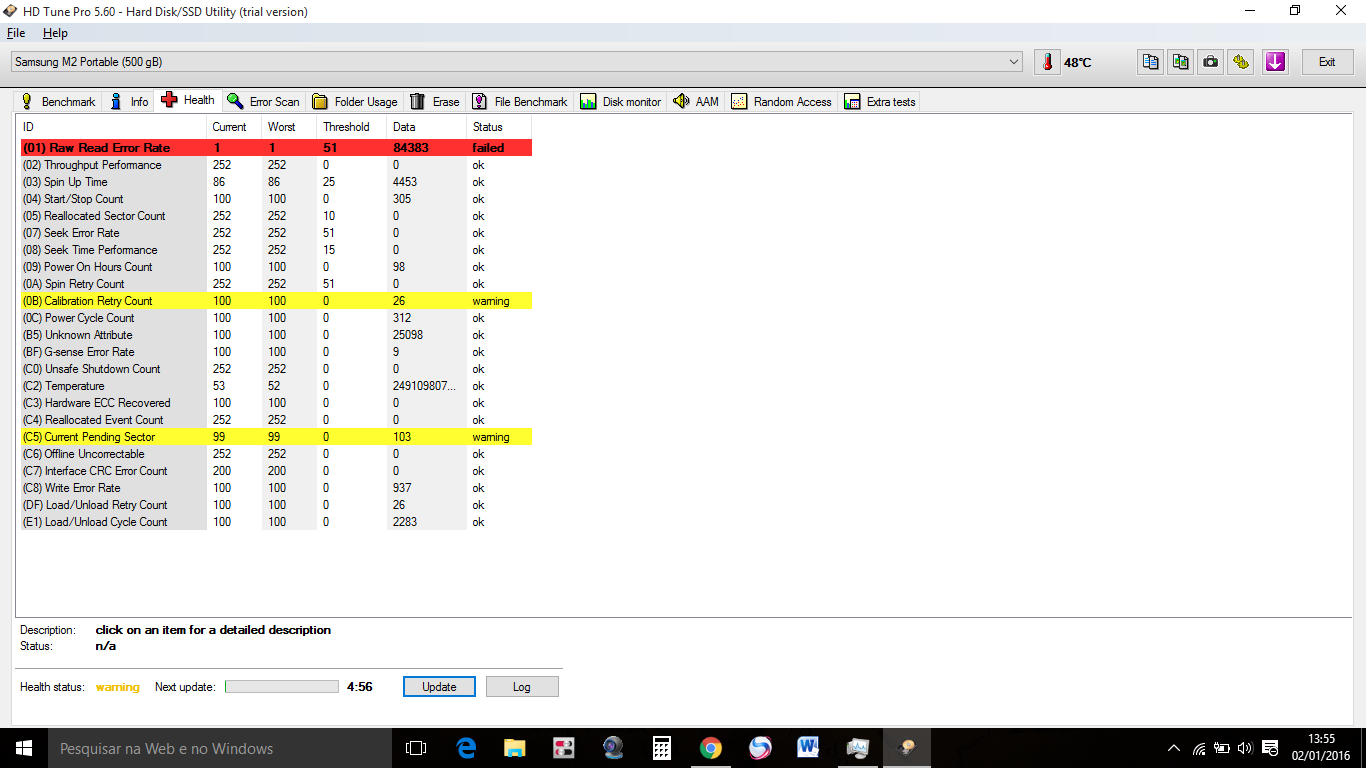The image size is (1366, 768).
Task: Select the (C2) Temperature row
Action: click(276, 386)
